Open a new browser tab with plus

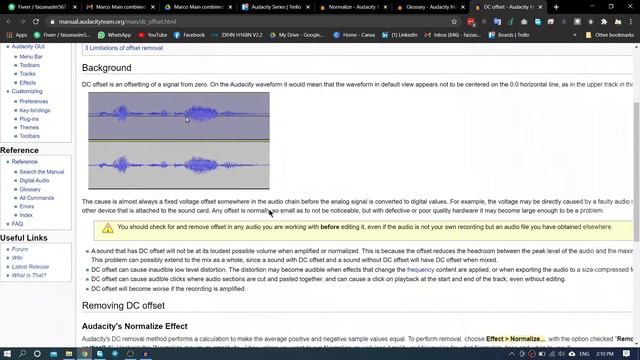556,7
